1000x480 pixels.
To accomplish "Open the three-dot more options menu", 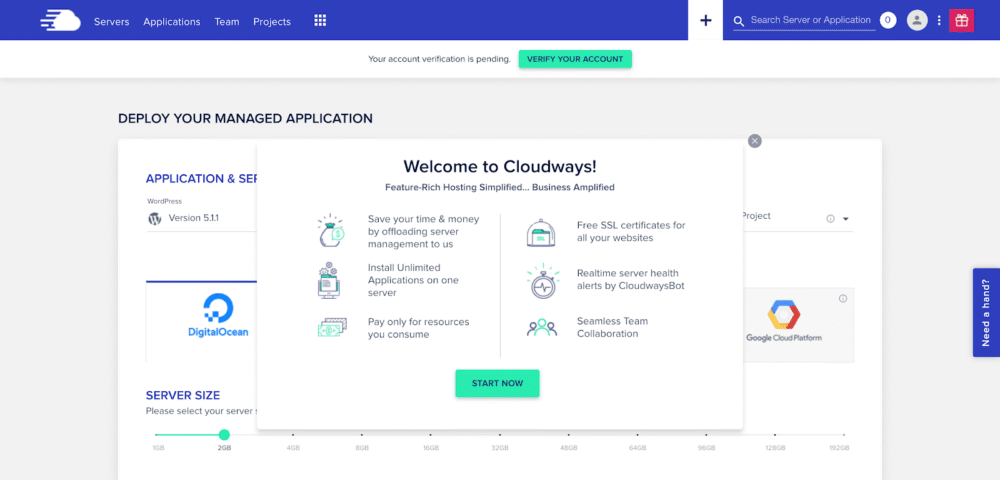I will click(939, 20).
